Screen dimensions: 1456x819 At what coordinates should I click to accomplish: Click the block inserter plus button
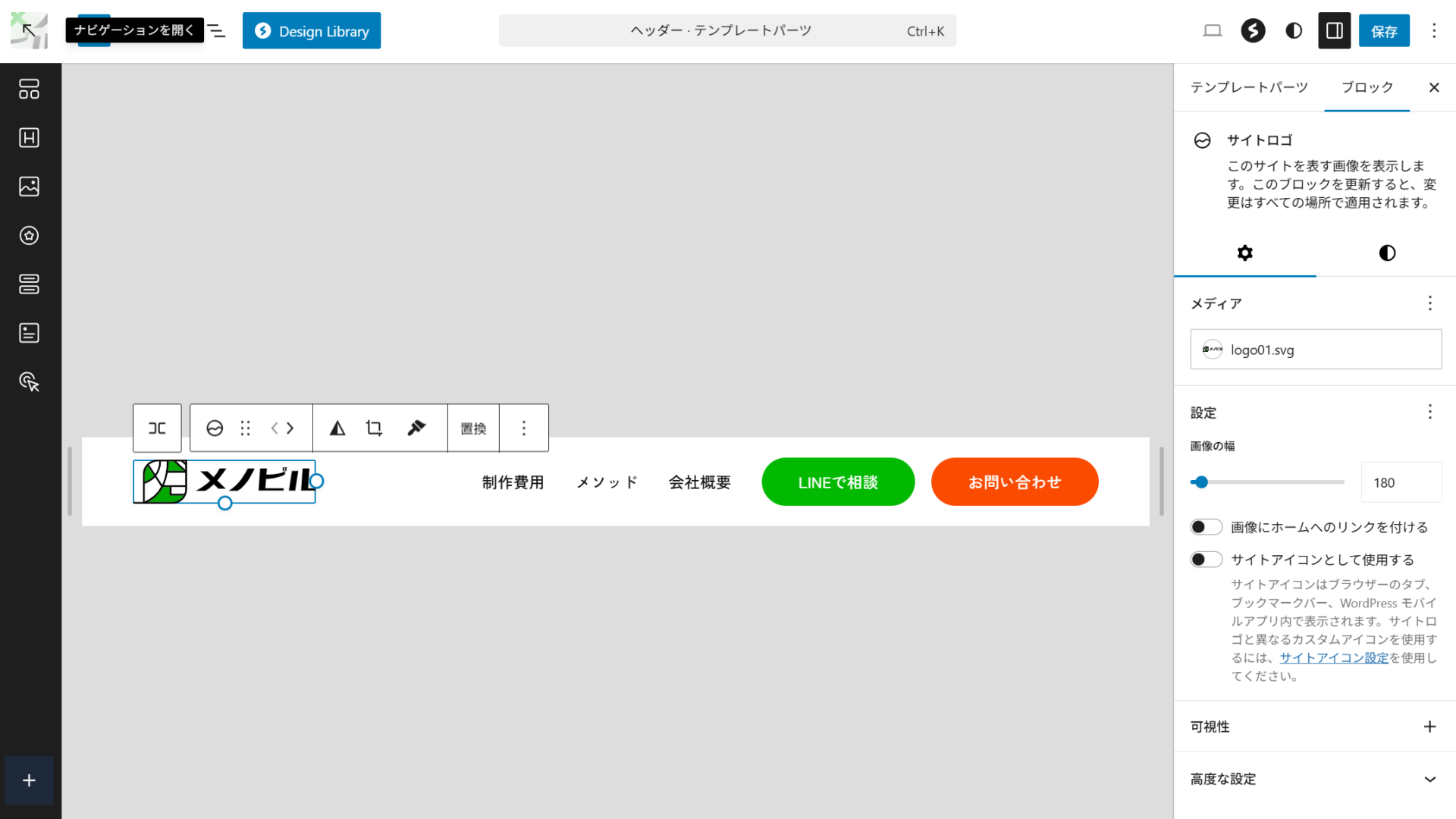(x=29, y=780)
